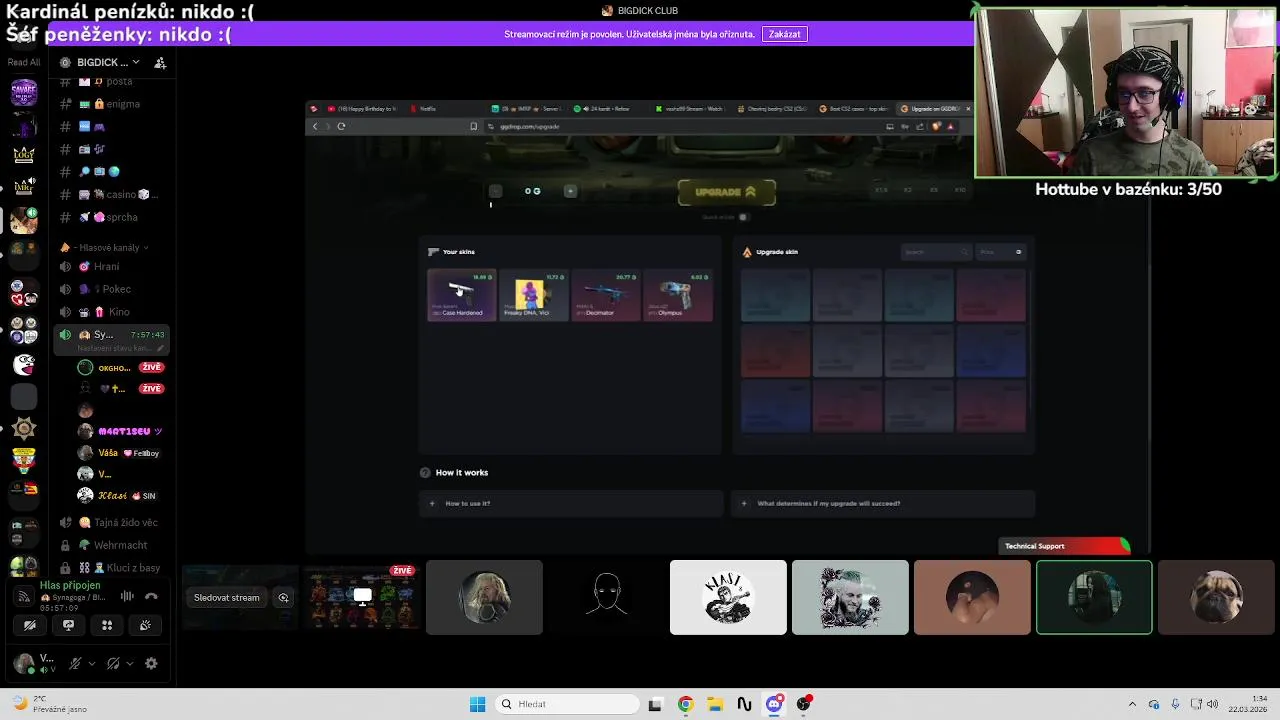This screenshot has width=1280, height=720.
Task: Join the Tajná žido věc voice channel
Action: (x=112, y=522)
